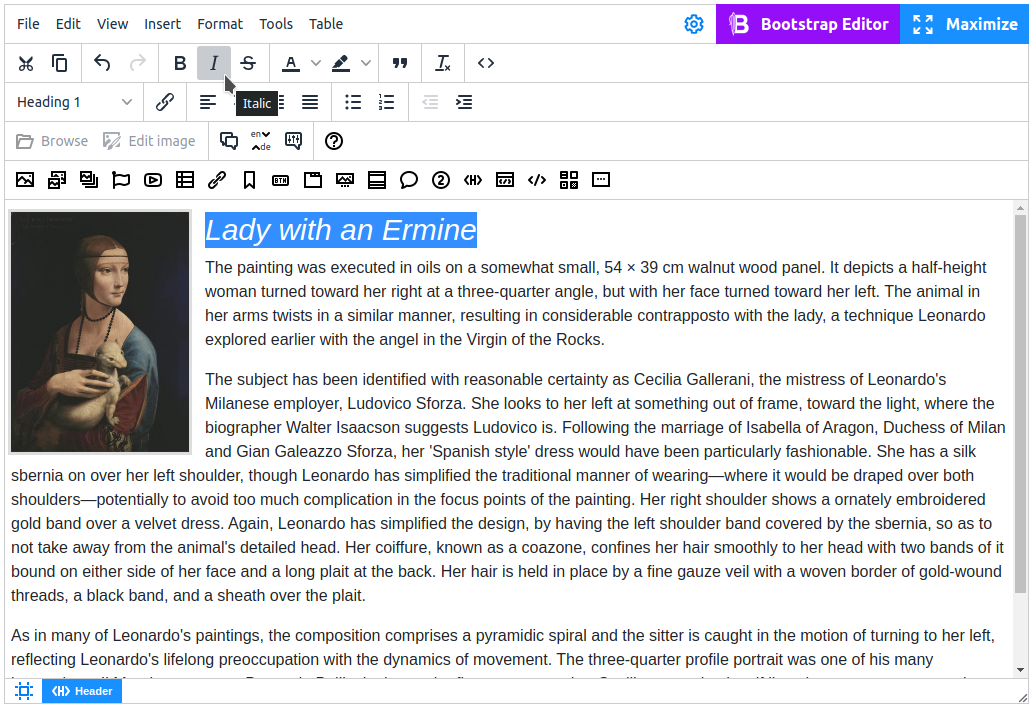Viewport: 1033px width, 708px height.
Task: Click the blue settings gear icon
Action: [694, 24]
